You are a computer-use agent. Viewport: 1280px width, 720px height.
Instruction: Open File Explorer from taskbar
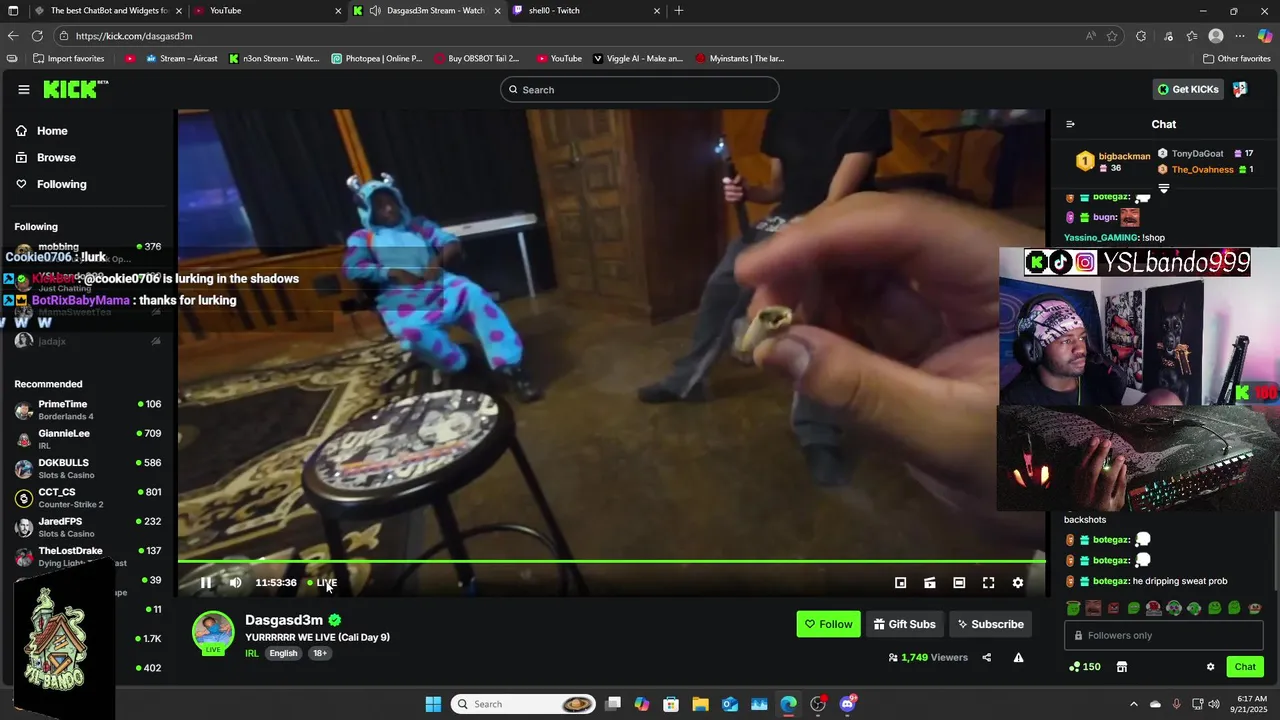[700, 704]
